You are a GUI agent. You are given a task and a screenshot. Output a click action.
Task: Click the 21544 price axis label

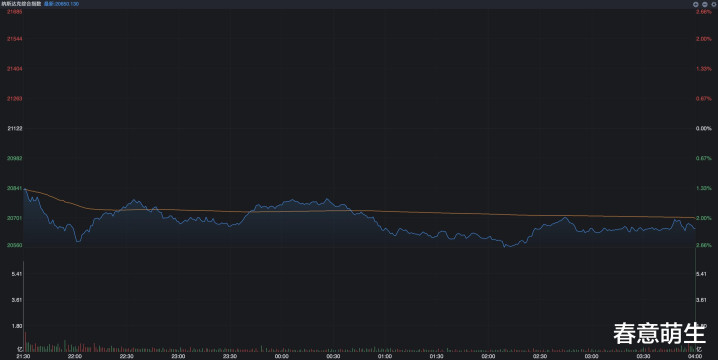pos(15,39)
